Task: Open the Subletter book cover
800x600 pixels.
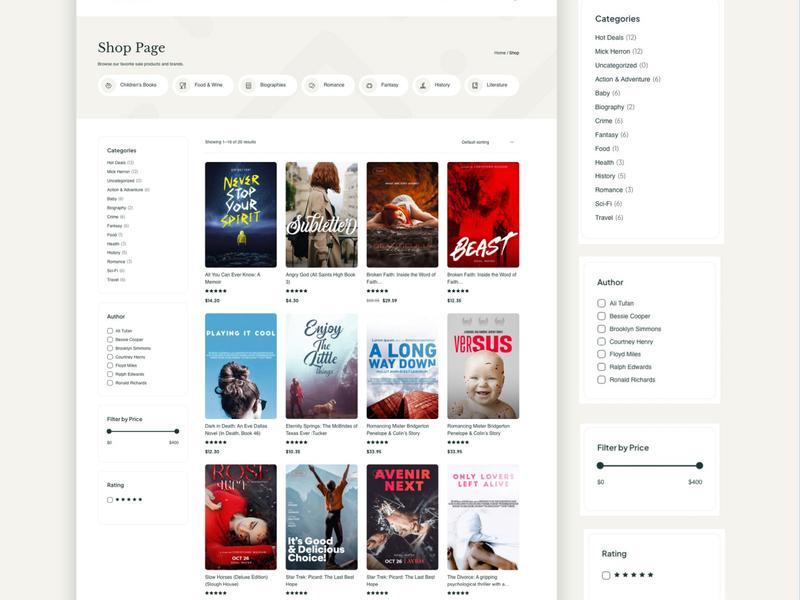Action: 321,215
